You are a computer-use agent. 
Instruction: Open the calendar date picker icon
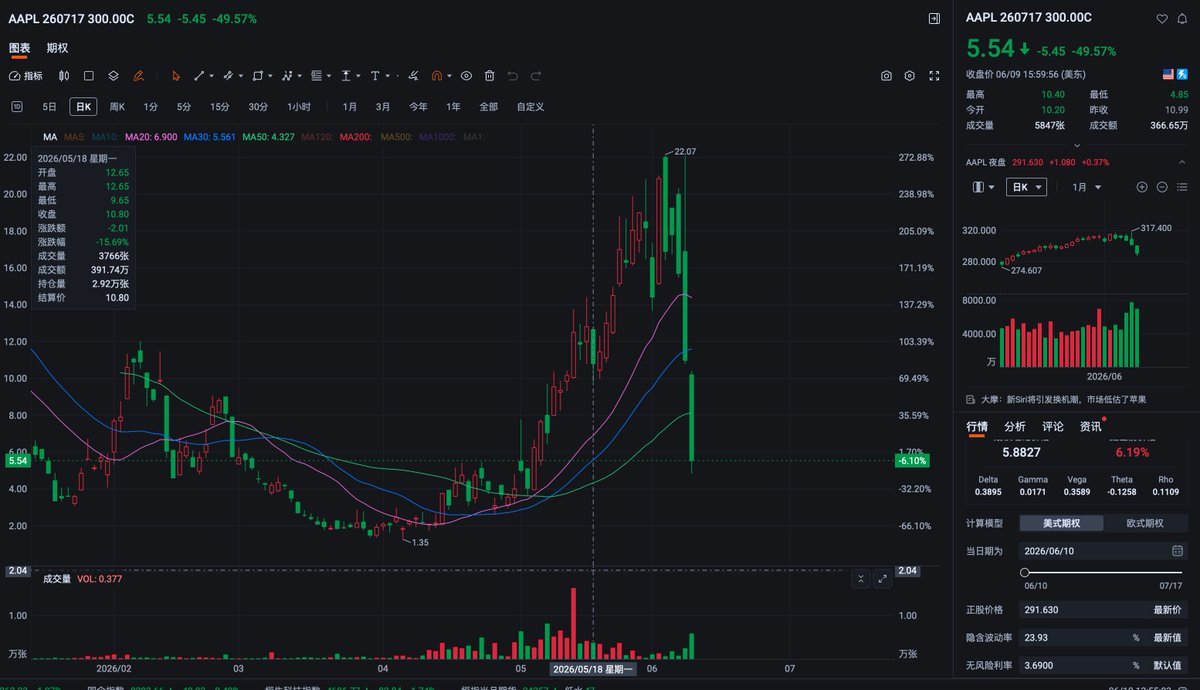(1177, 550)
